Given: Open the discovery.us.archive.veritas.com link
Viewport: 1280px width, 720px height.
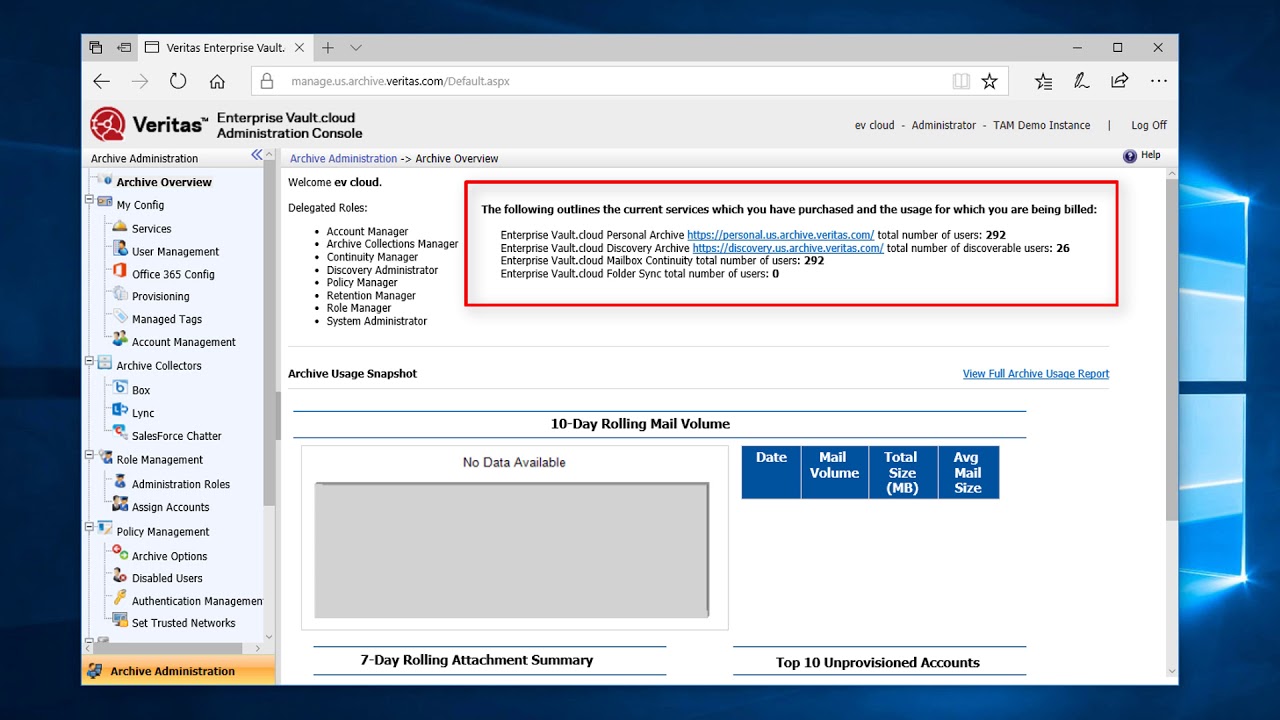Looking at the screenshot, I should (x=788, y=248).
